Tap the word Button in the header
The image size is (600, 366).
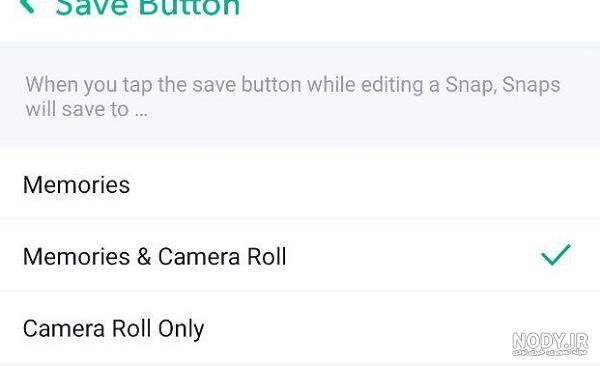click(189, 7)
